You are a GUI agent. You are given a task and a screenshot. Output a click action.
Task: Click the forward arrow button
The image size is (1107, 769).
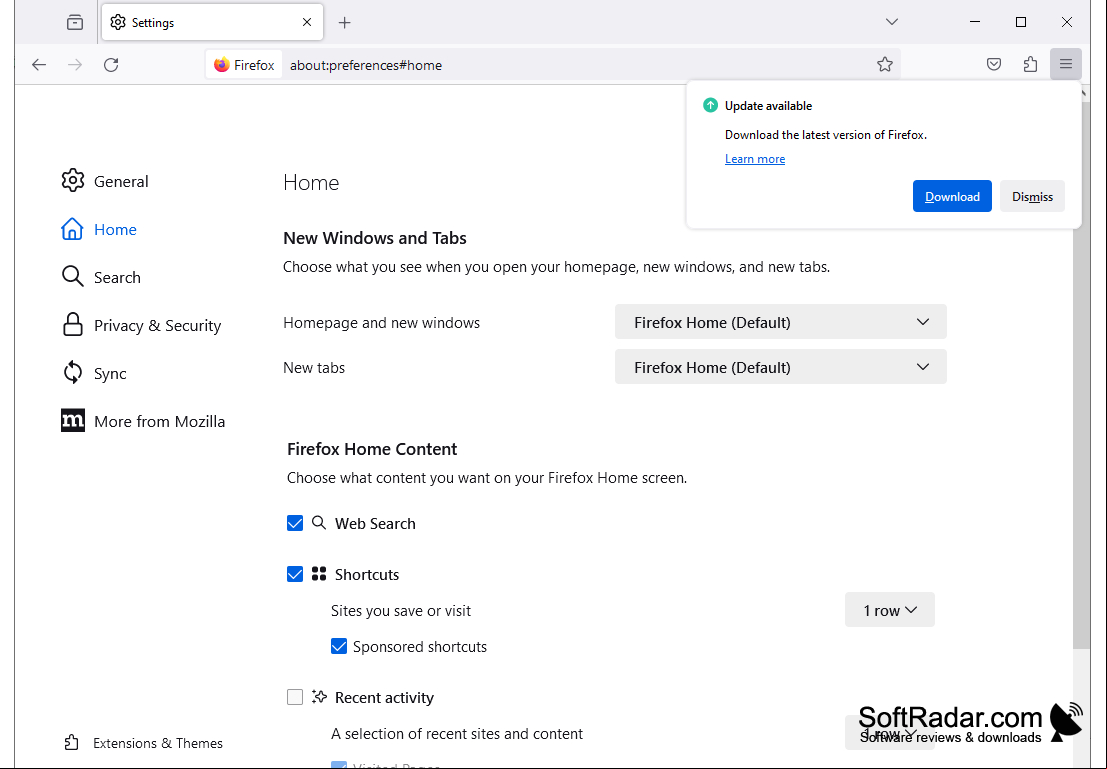75,65
